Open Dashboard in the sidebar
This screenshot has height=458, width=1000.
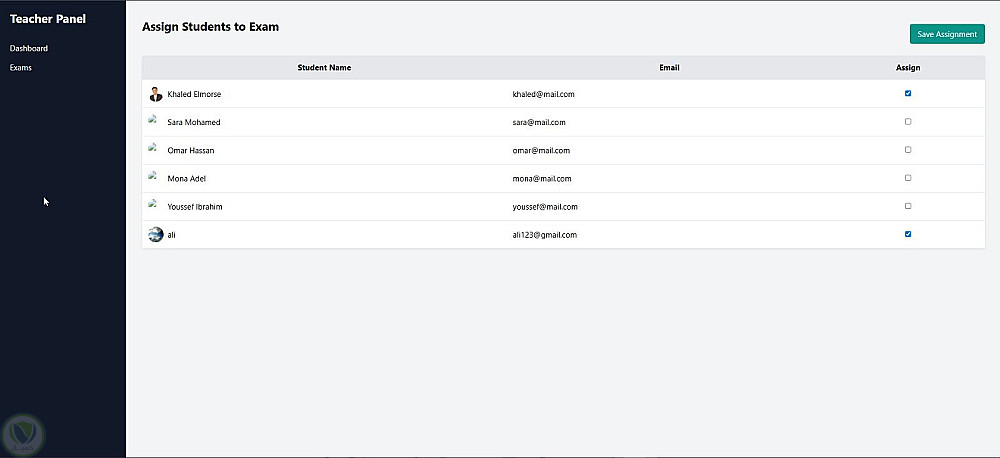pyautogui.click(x=29, y=48)
